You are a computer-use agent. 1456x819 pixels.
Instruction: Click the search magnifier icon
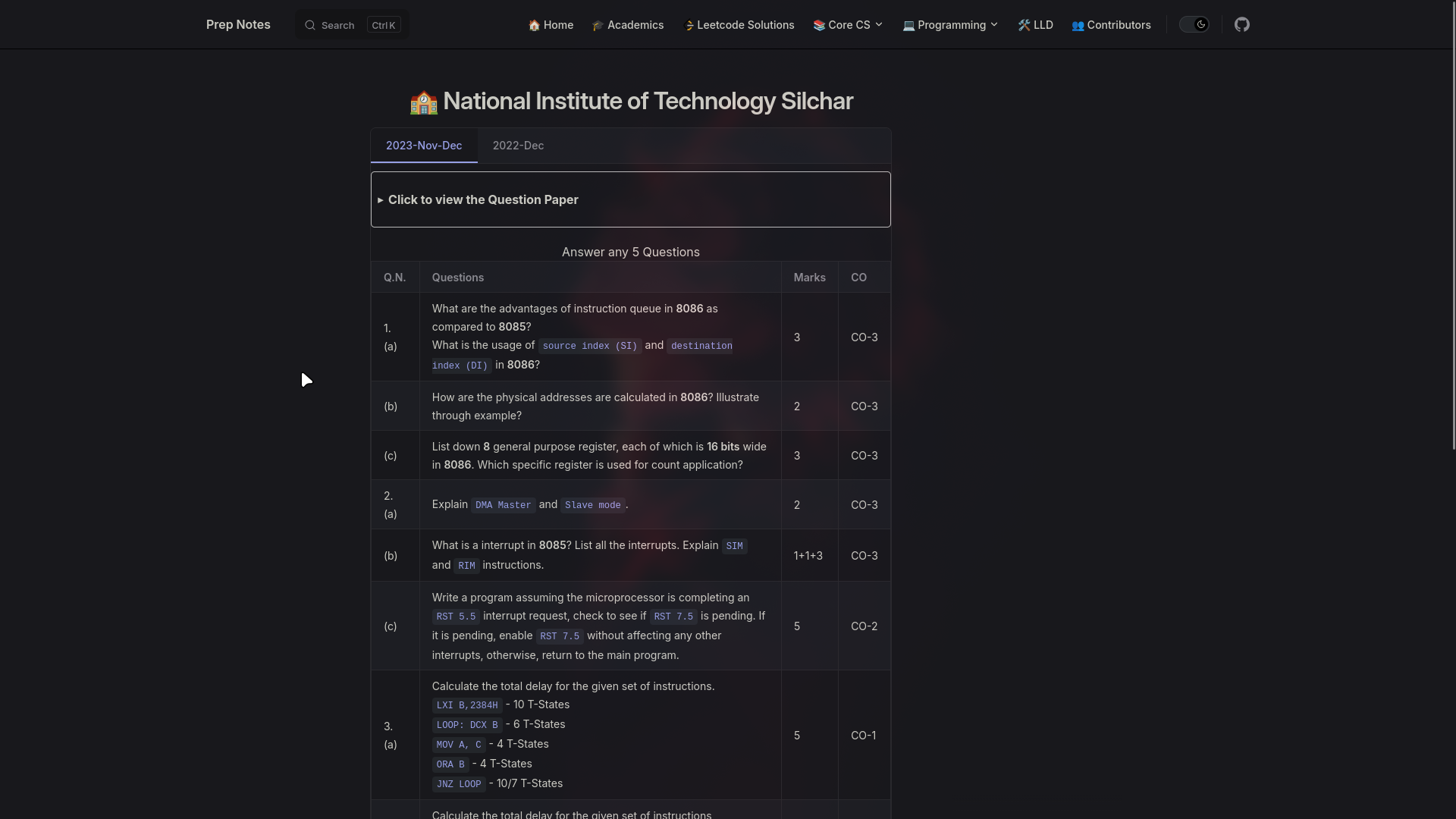tap(311, 25)
